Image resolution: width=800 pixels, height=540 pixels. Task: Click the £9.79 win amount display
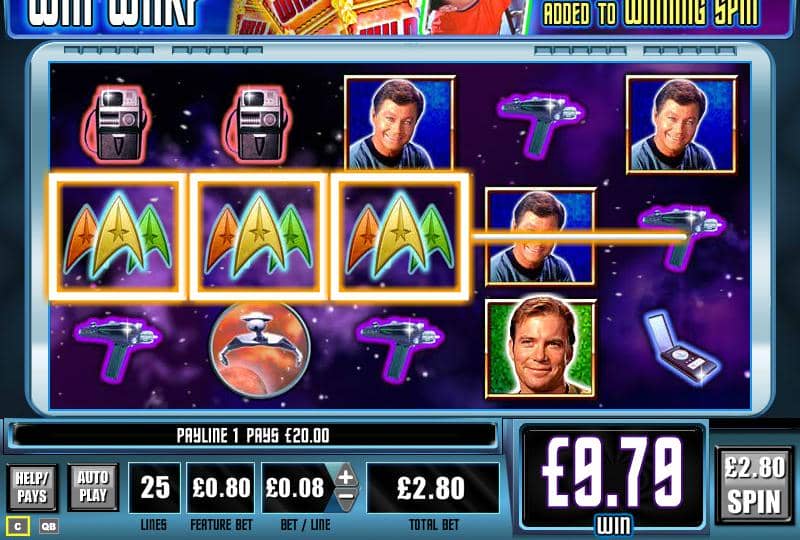613,476
